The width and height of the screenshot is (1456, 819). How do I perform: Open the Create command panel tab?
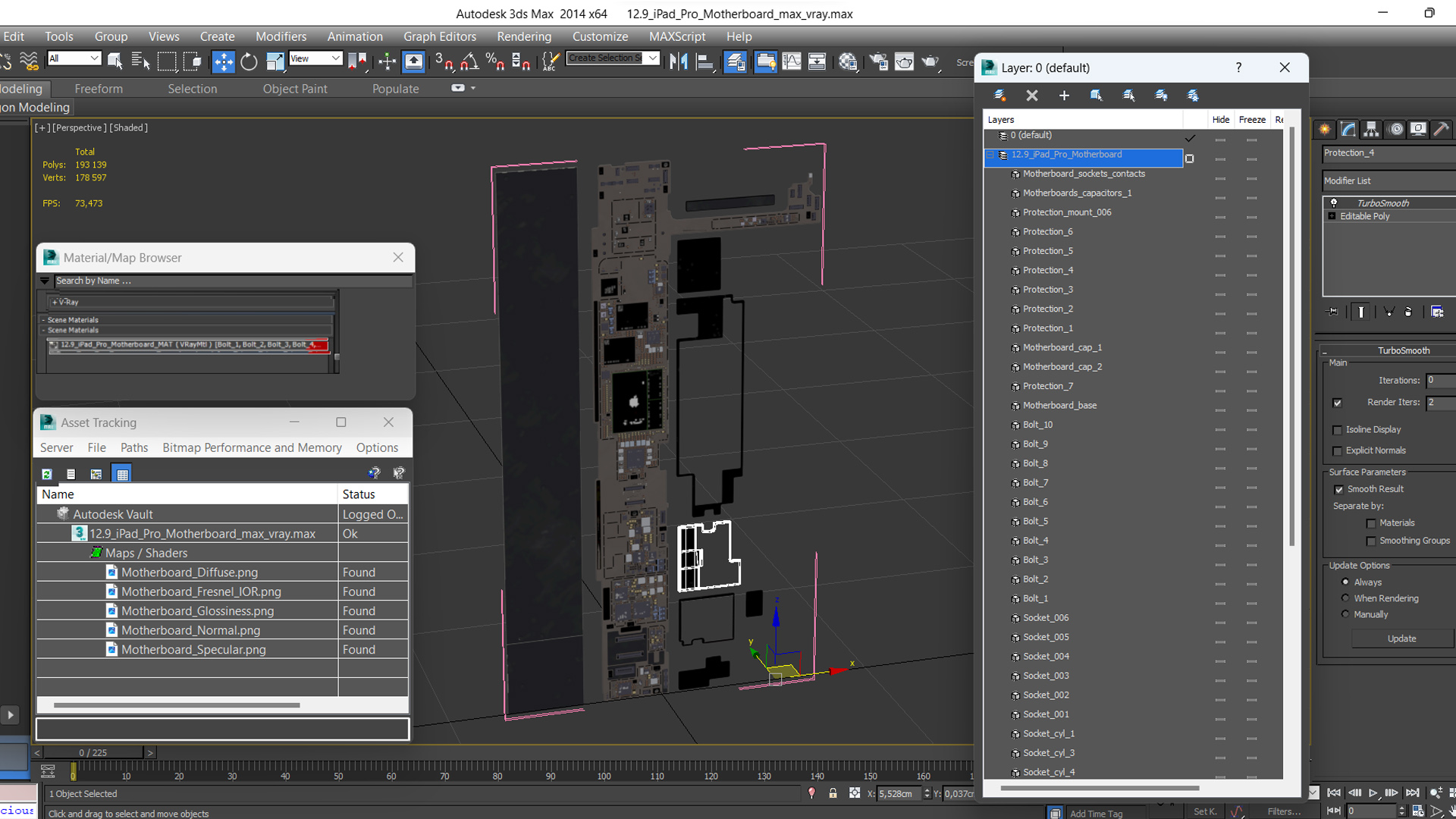click(x=1325, y=129)
